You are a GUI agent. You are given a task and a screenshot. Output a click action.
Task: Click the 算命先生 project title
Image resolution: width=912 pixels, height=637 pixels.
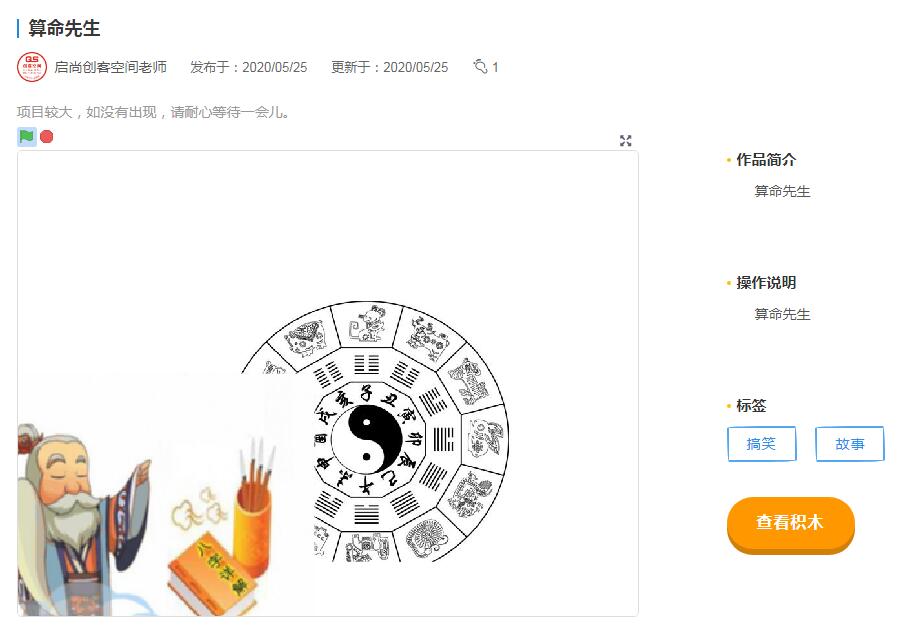64,28
